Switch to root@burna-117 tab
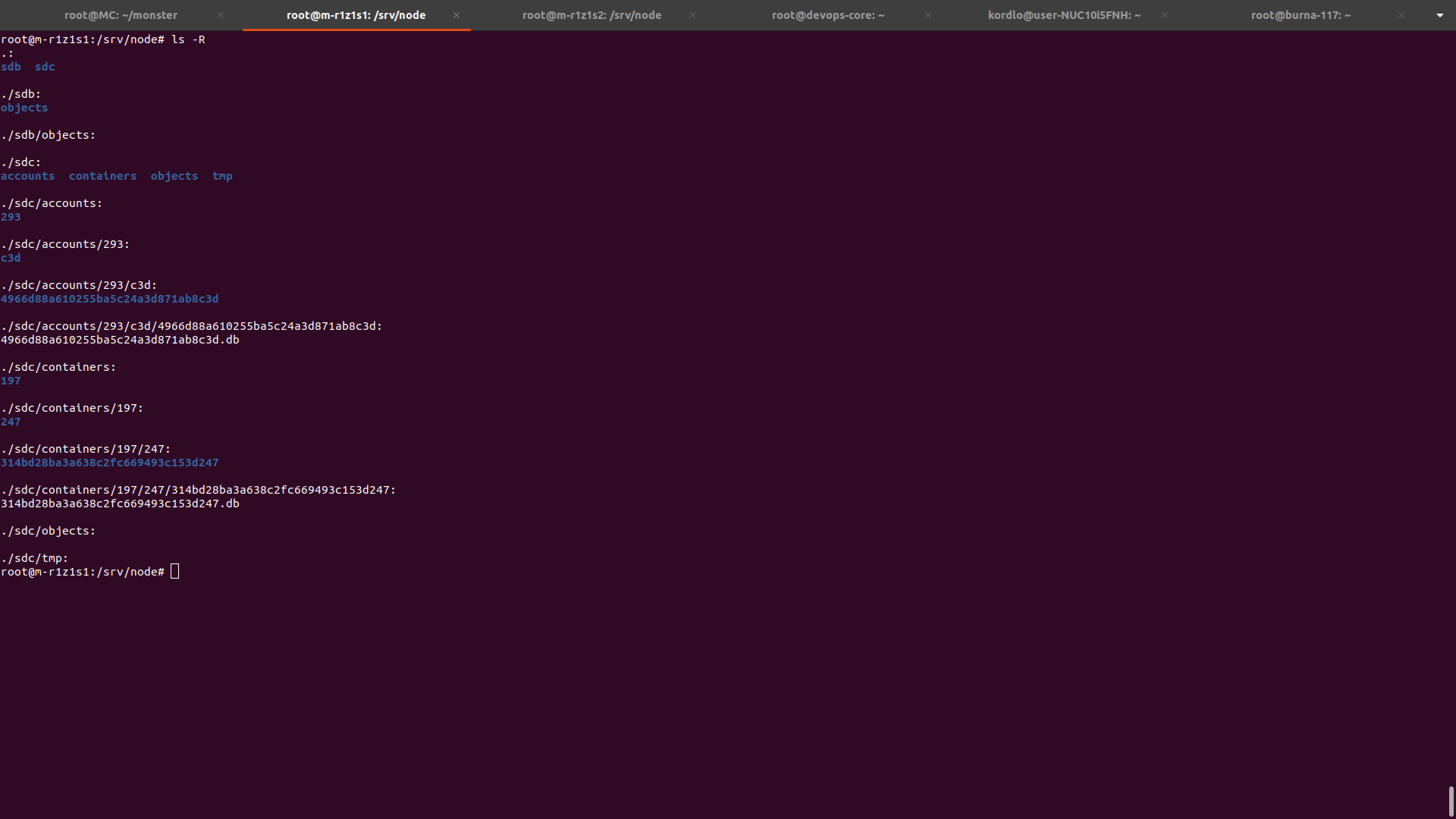This screenshot has height=819, width=1456. point(1301,15)
